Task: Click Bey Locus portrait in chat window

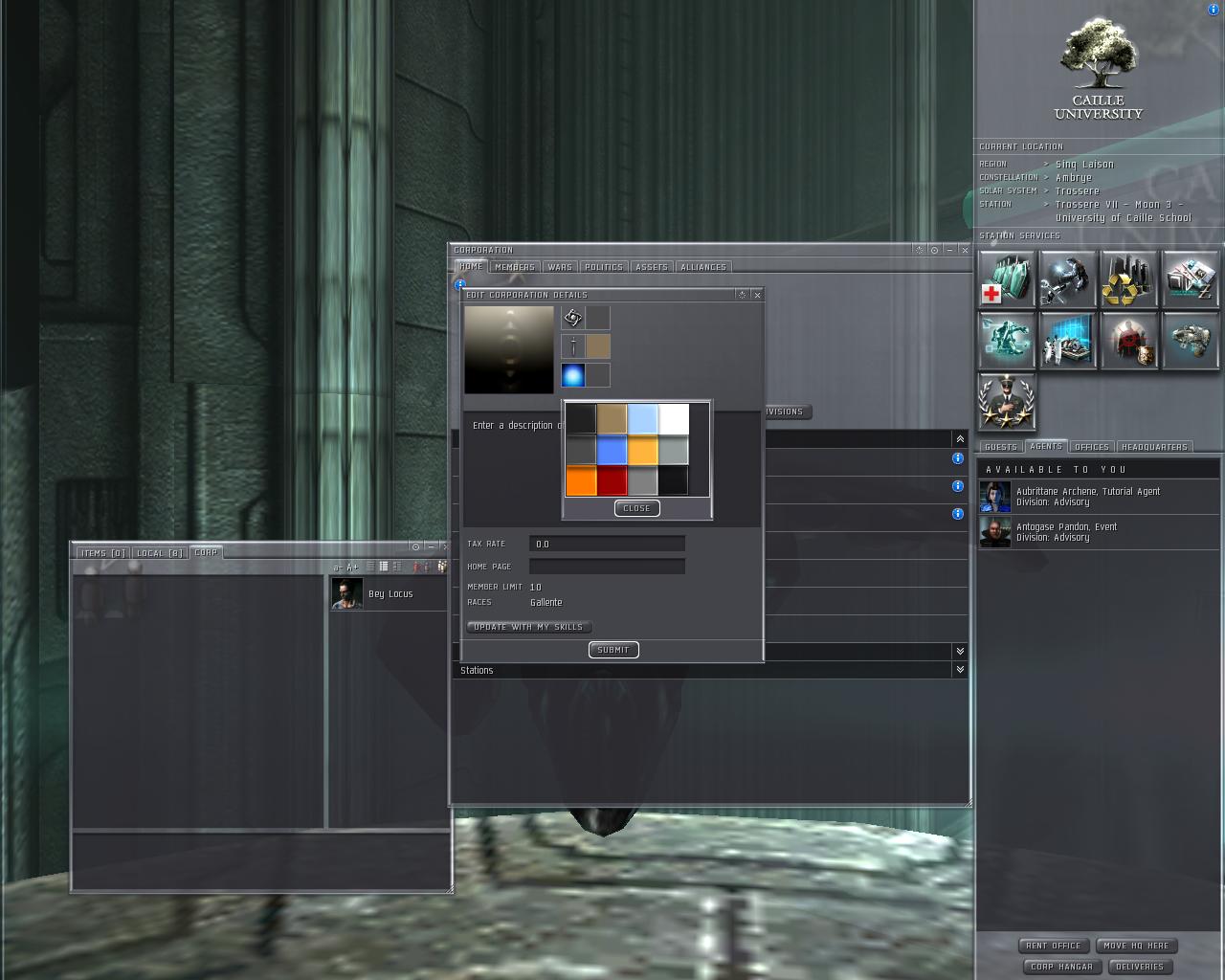Action: click(x=347, y=593)
